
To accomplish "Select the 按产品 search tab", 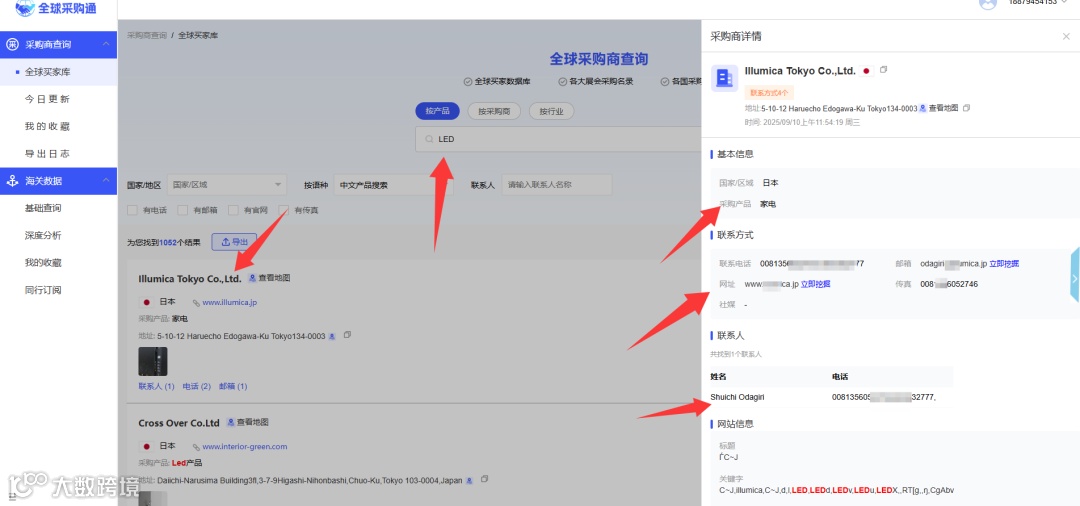I will 437,111.
